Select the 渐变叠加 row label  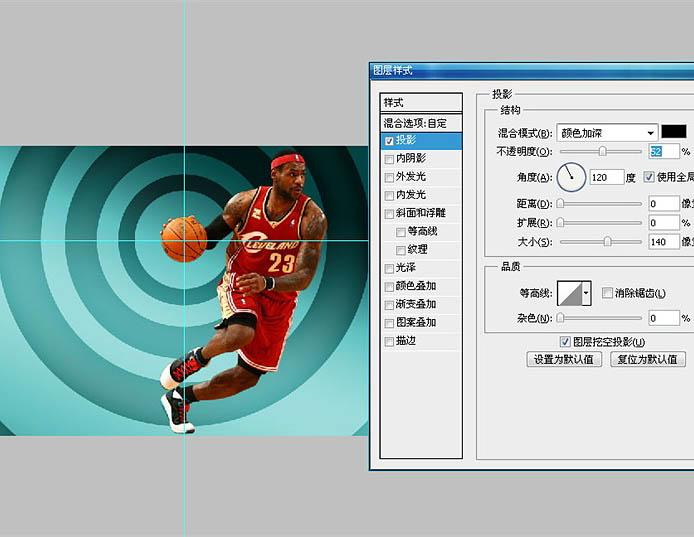pos(416,304)
